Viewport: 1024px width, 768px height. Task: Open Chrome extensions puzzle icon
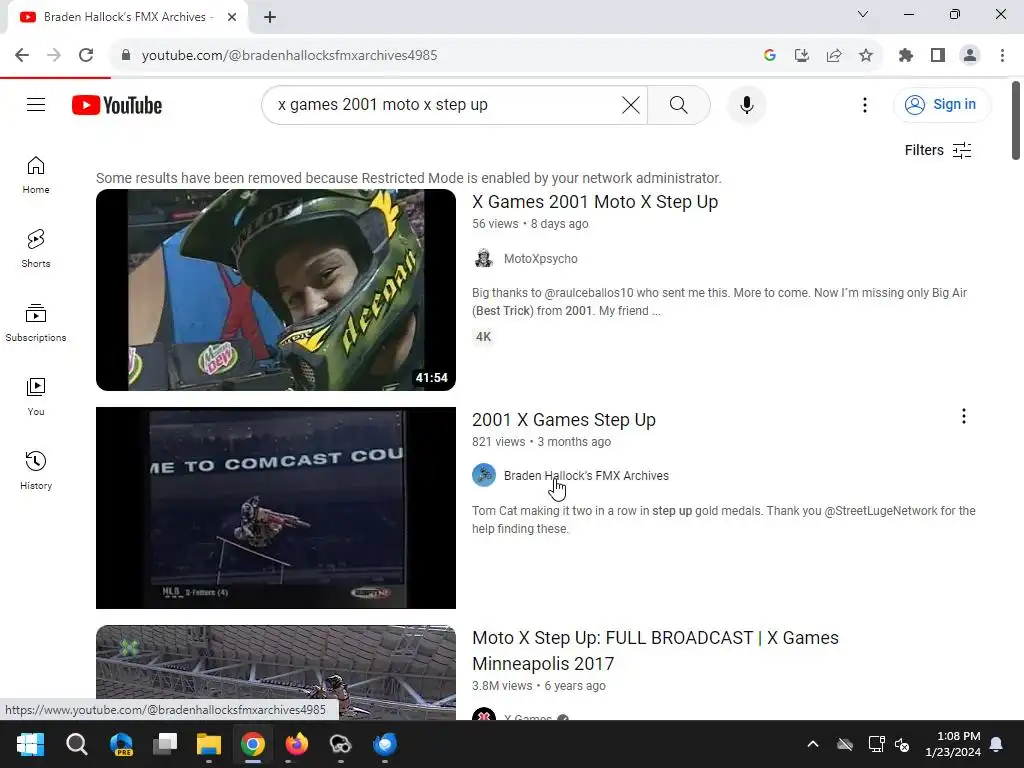point(905,56)
